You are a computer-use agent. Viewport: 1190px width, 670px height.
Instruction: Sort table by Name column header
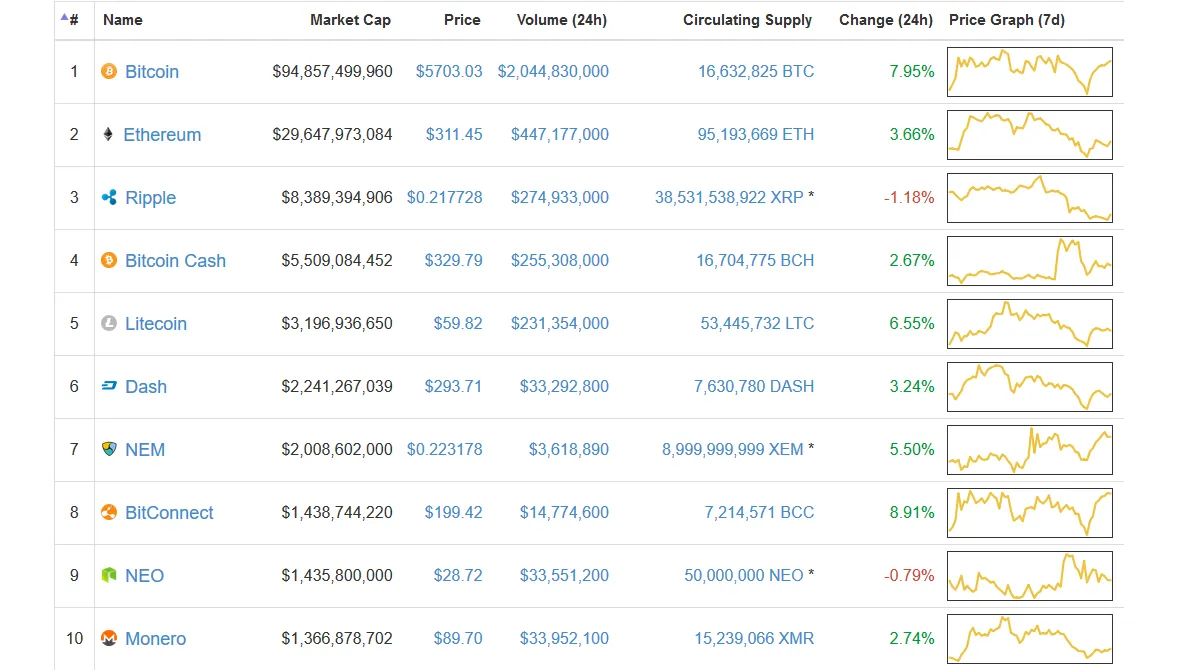(x=123, y=20)
